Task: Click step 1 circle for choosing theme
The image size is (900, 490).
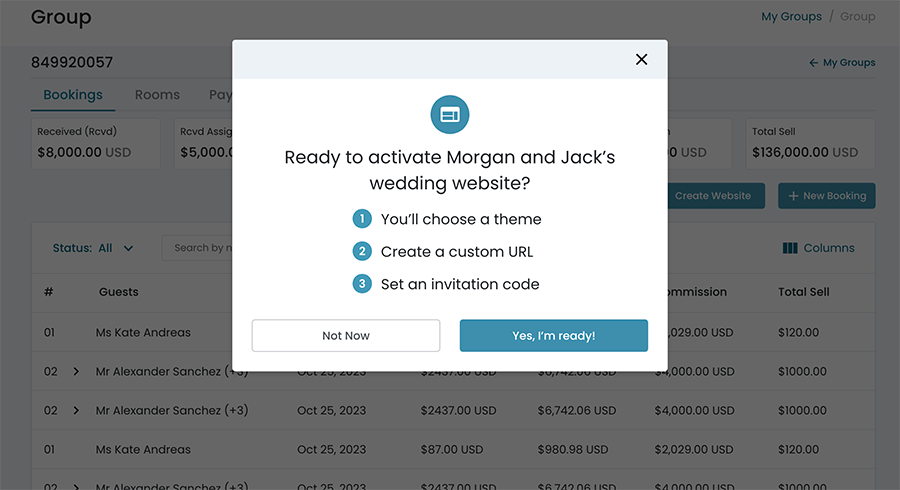Action: (x=362, y=219)
